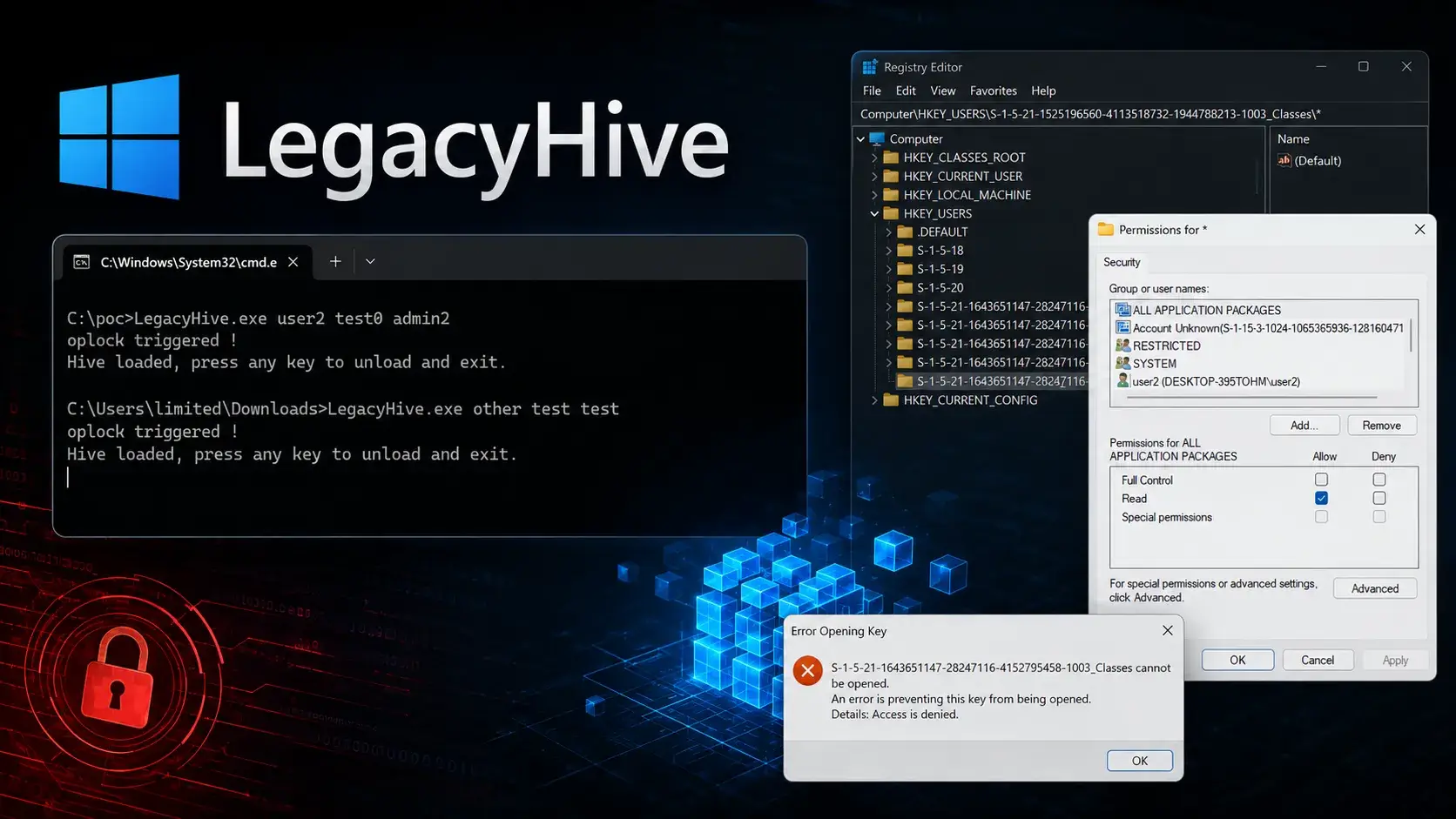The width and height of the screenshot is (1456, 819).
Task: Click the Add... button
Action: [1304, 425]
